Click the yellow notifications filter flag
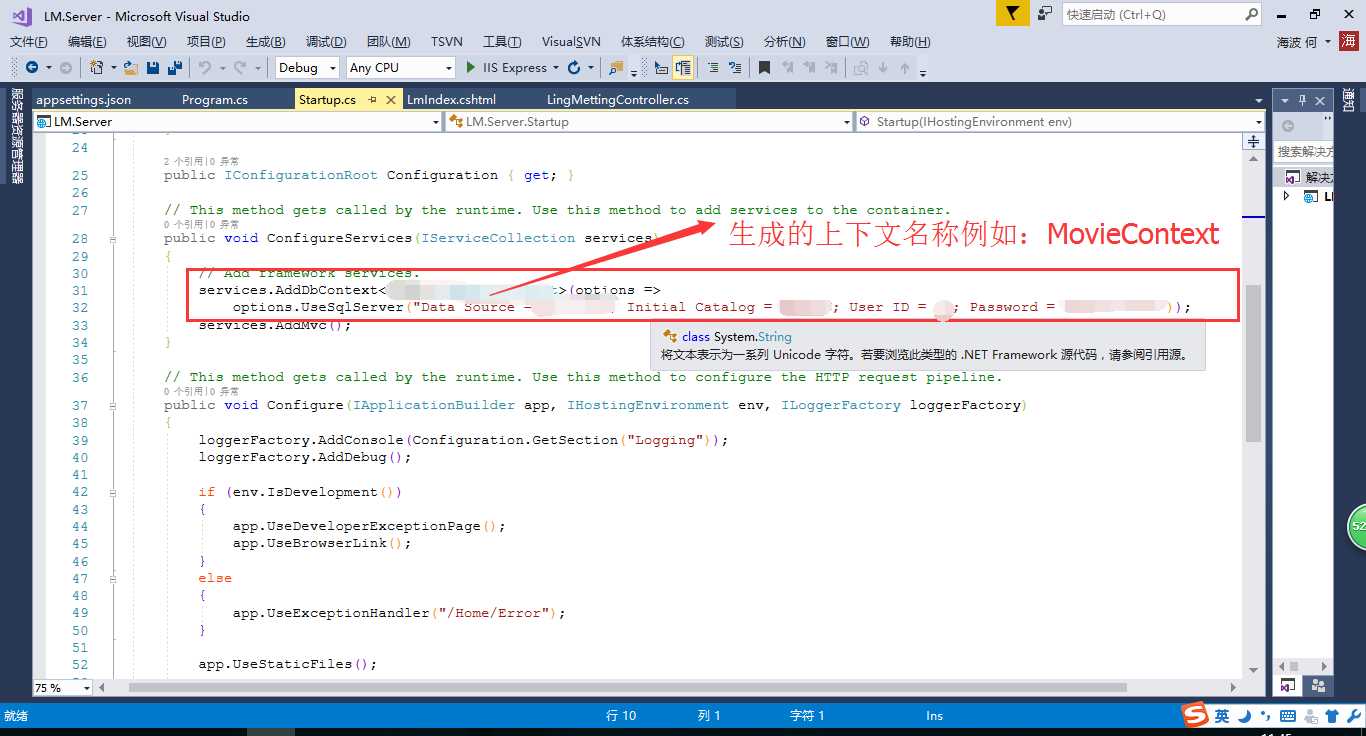The image size is (1366, 736). 1013,13
